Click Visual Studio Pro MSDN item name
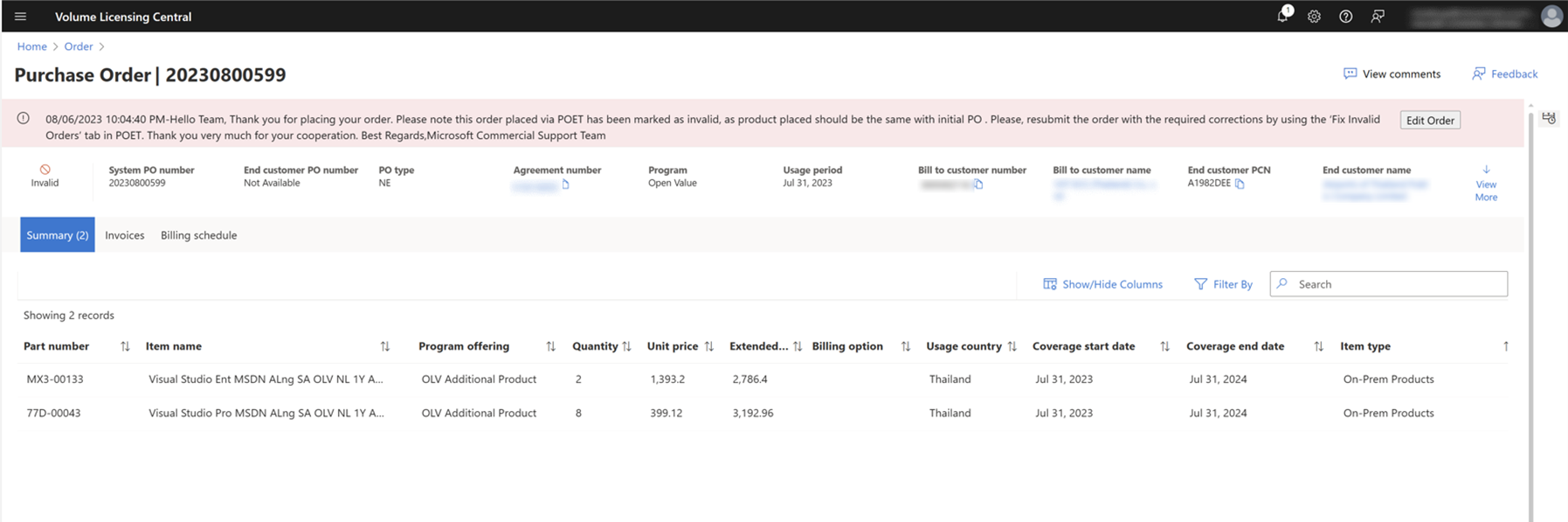Screen dimensions: 1568x522 pyautogui.click(x=266, y=414)
